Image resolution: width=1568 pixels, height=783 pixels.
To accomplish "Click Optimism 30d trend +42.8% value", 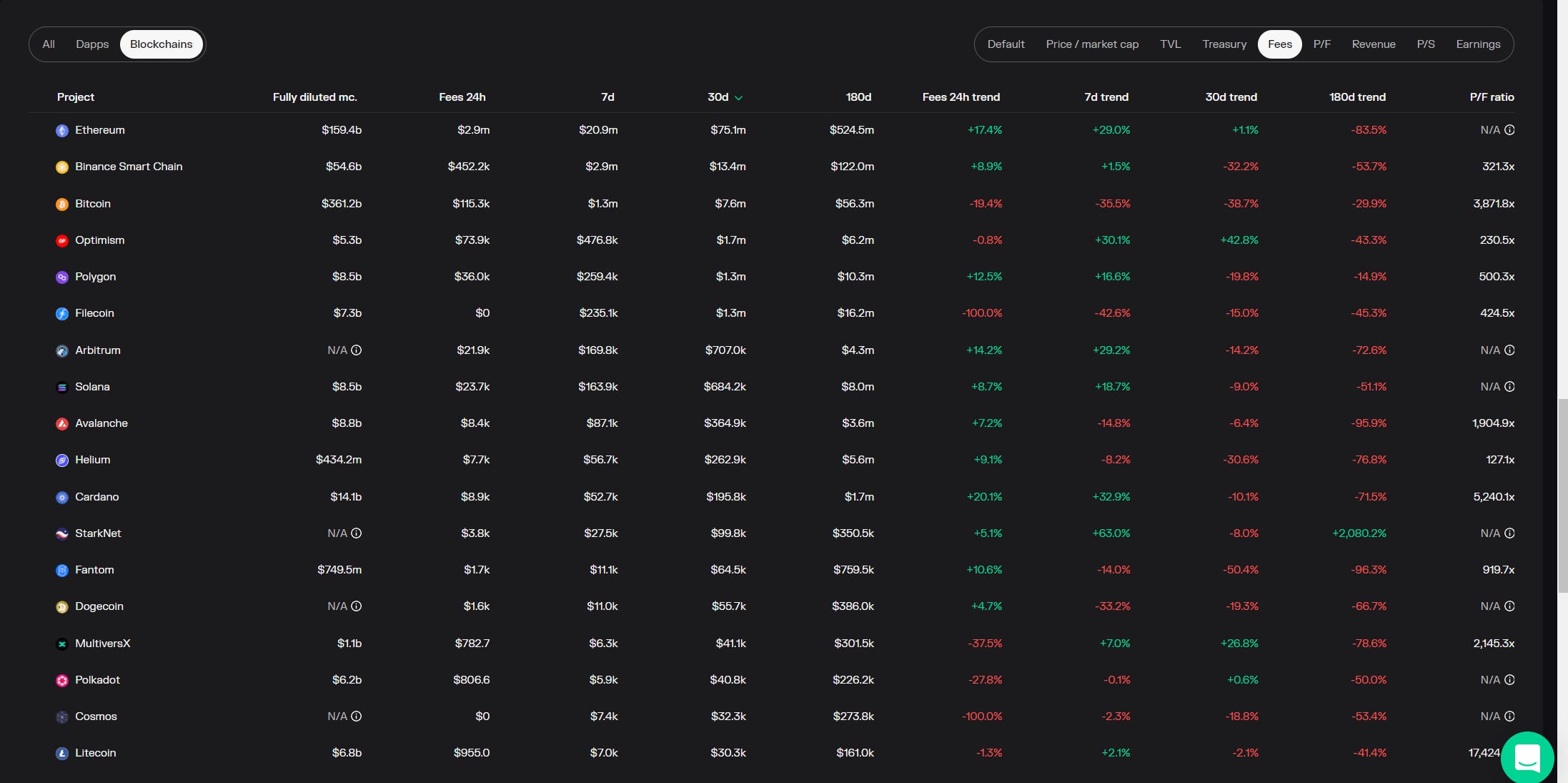I will (x=1239, y=240).
